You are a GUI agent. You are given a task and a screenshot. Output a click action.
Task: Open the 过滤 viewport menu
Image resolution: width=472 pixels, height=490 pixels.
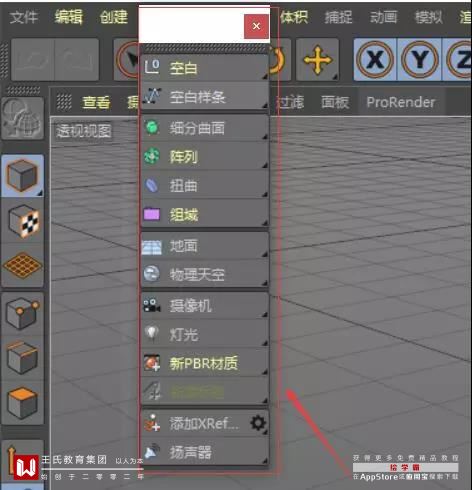coord(290,102)
